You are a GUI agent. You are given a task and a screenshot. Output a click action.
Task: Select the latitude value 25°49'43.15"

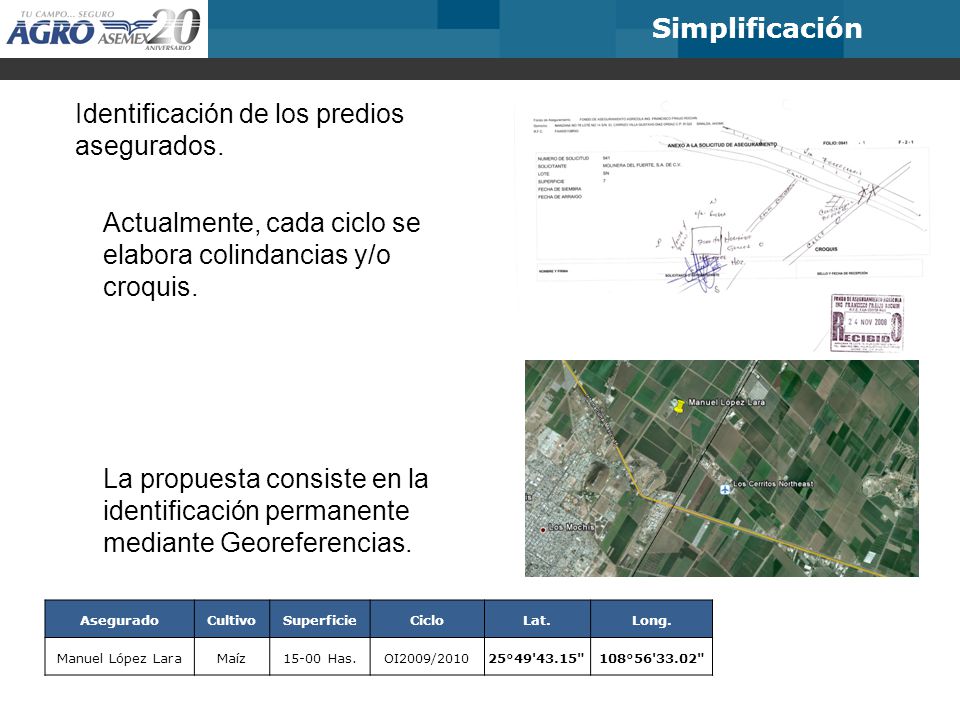537,658
